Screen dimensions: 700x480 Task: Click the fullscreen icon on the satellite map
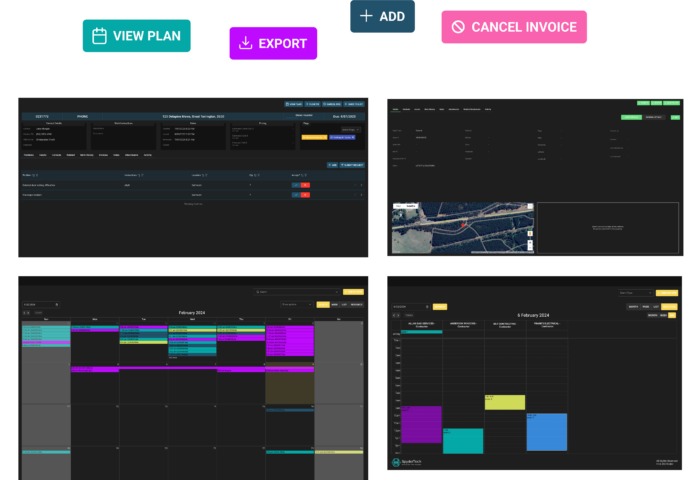click(x=529, y=208)
